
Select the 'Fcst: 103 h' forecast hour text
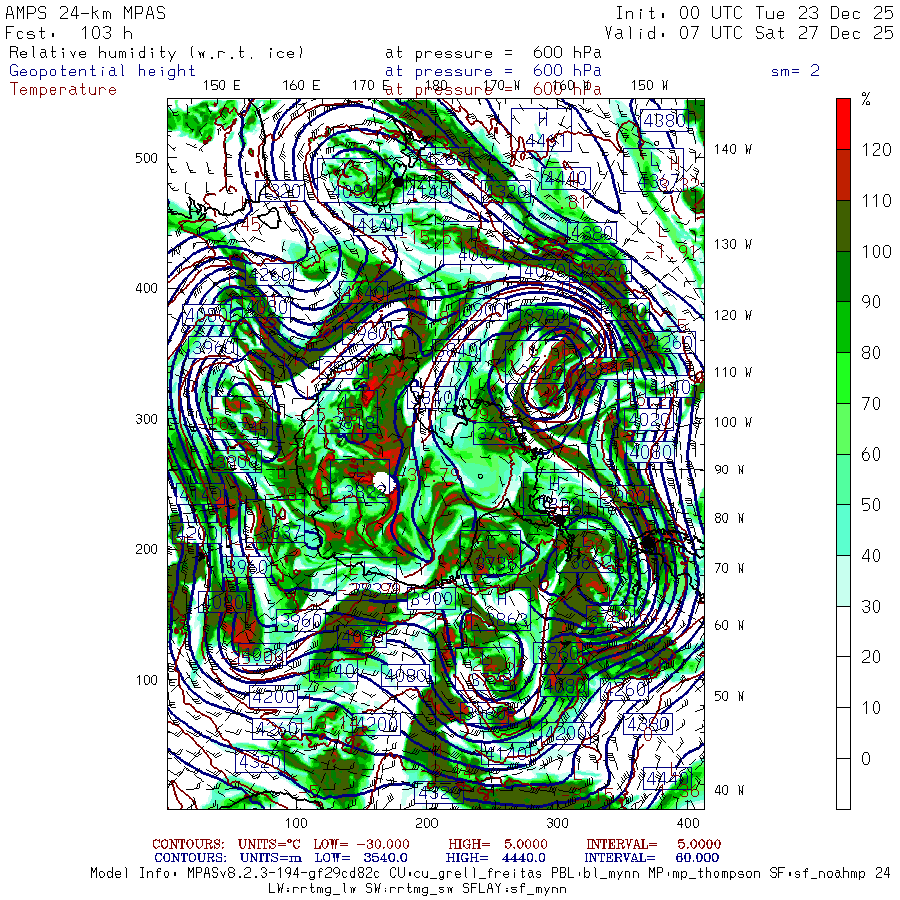(69, 33)
